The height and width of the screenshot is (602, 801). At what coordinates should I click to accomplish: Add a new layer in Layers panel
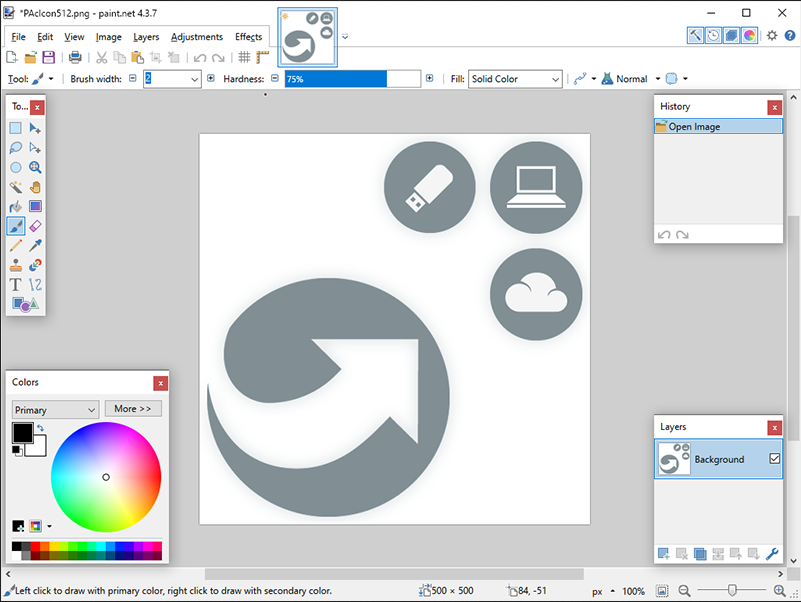pyautogui.click(x=664, y=553)
